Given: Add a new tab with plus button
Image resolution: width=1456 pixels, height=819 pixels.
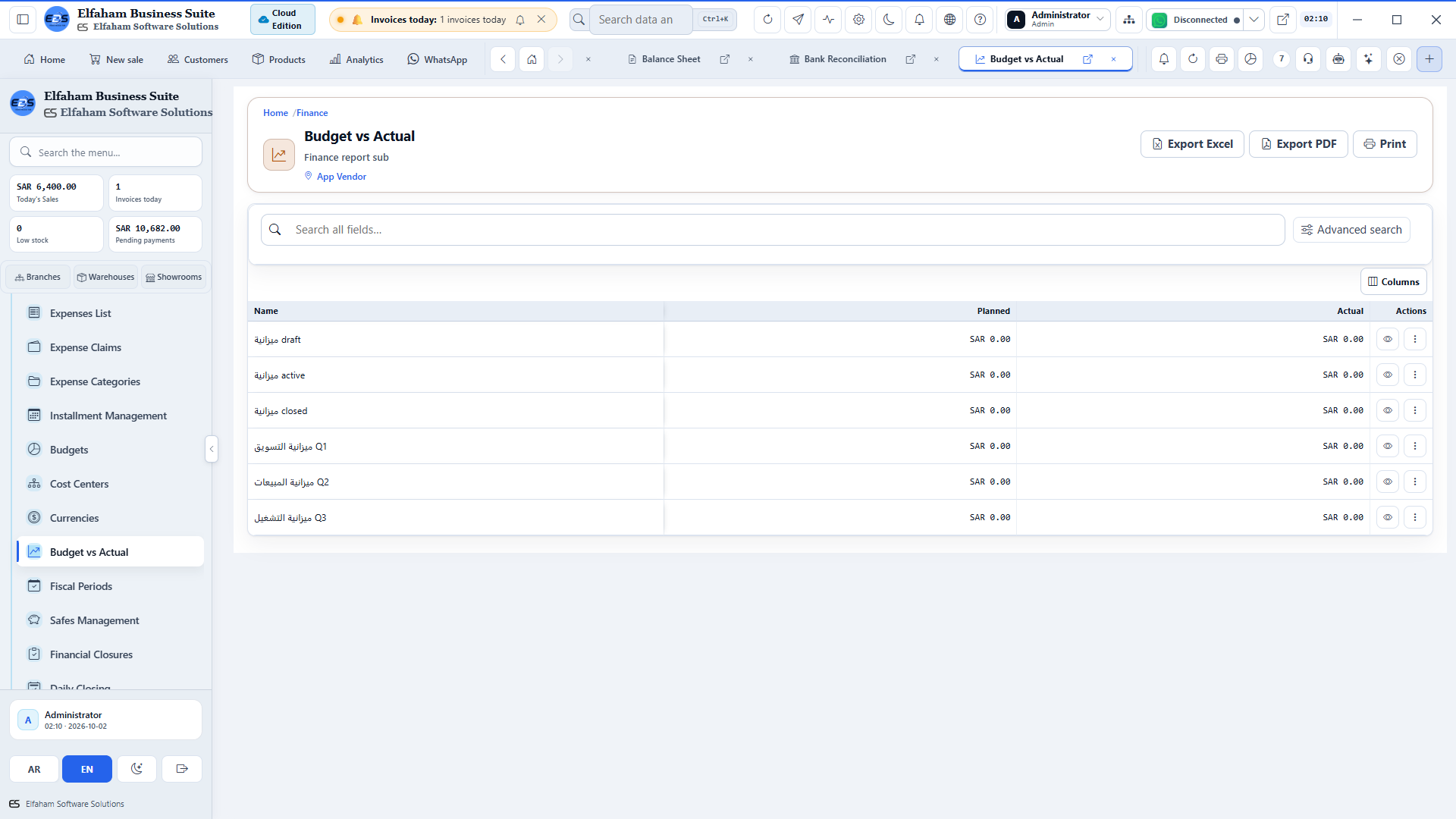Looking at the screenshot, I should coord(1429,59).
